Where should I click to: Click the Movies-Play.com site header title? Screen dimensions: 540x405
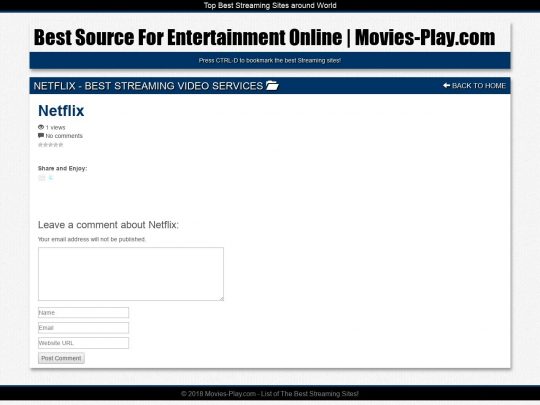[x=264, y=37]
